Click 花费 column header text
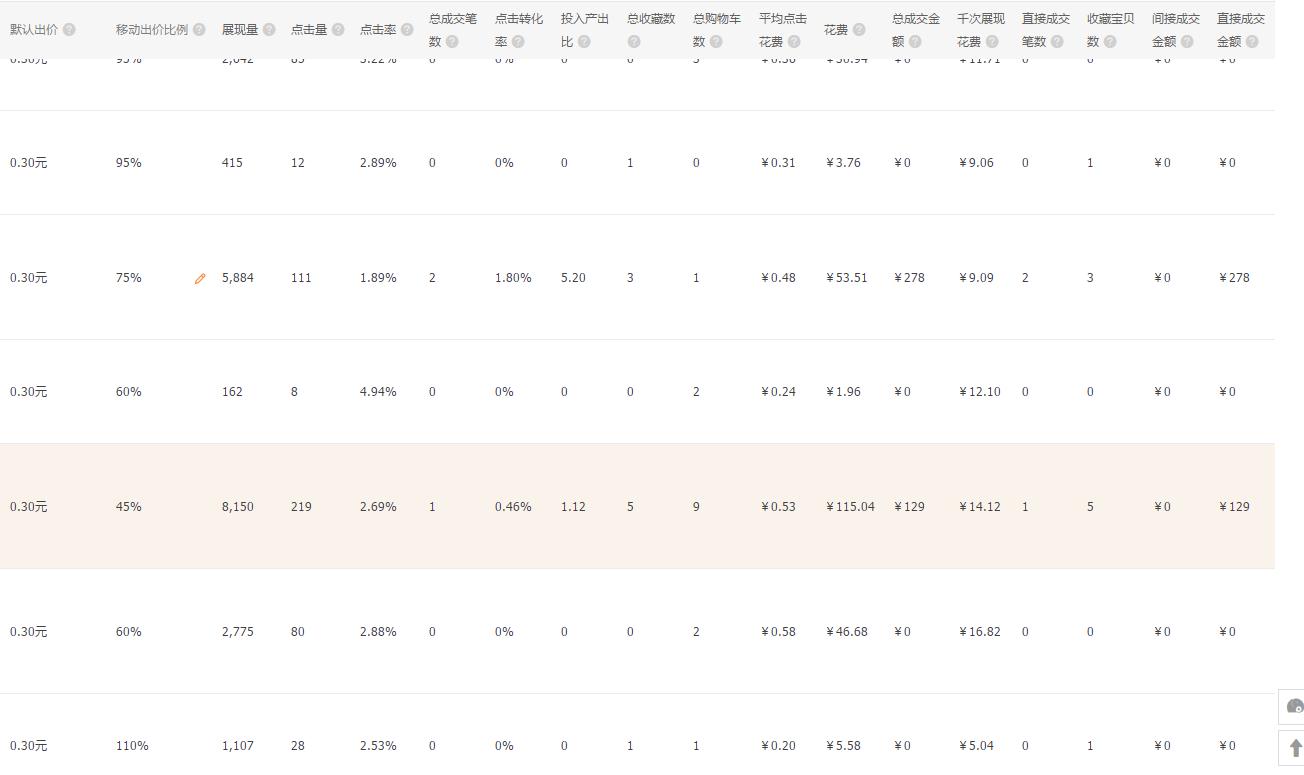Screen dimensions: 1304x775 [x=836, y=30]
